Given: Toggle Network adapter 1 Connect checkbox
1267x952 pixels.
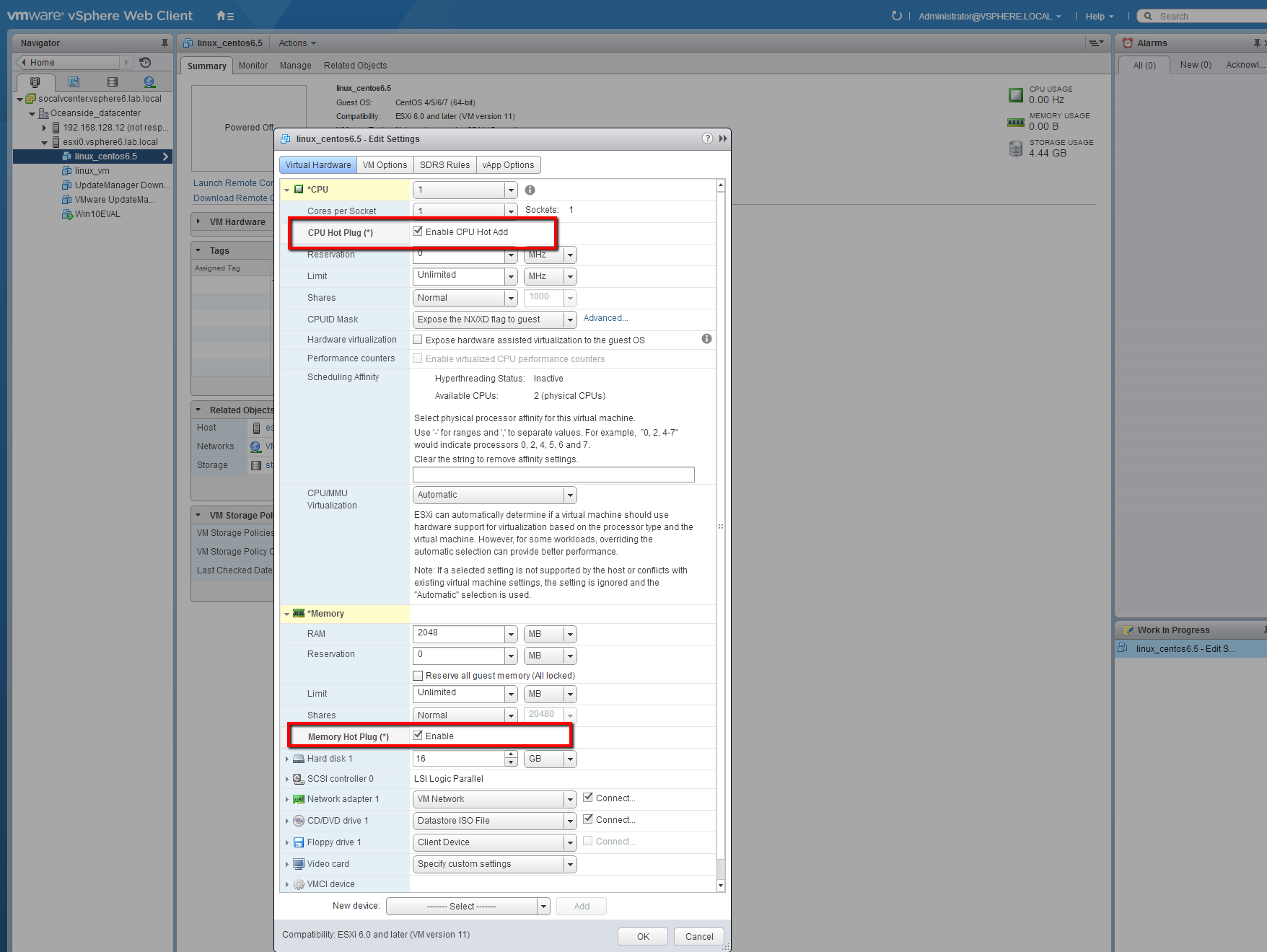Looking at the screenshot, I should click(587, 798).
